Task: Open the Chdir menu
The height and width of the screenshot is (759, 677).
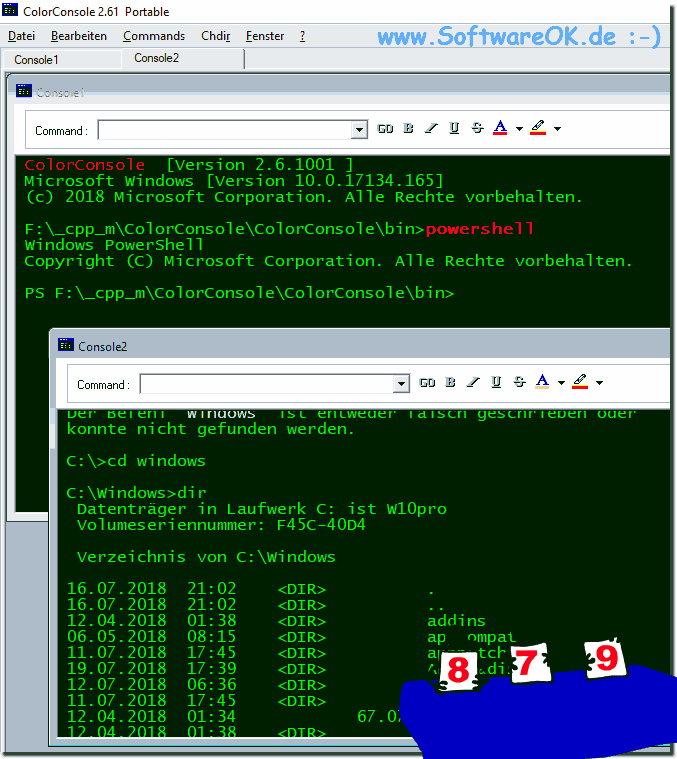Action: 216,36
